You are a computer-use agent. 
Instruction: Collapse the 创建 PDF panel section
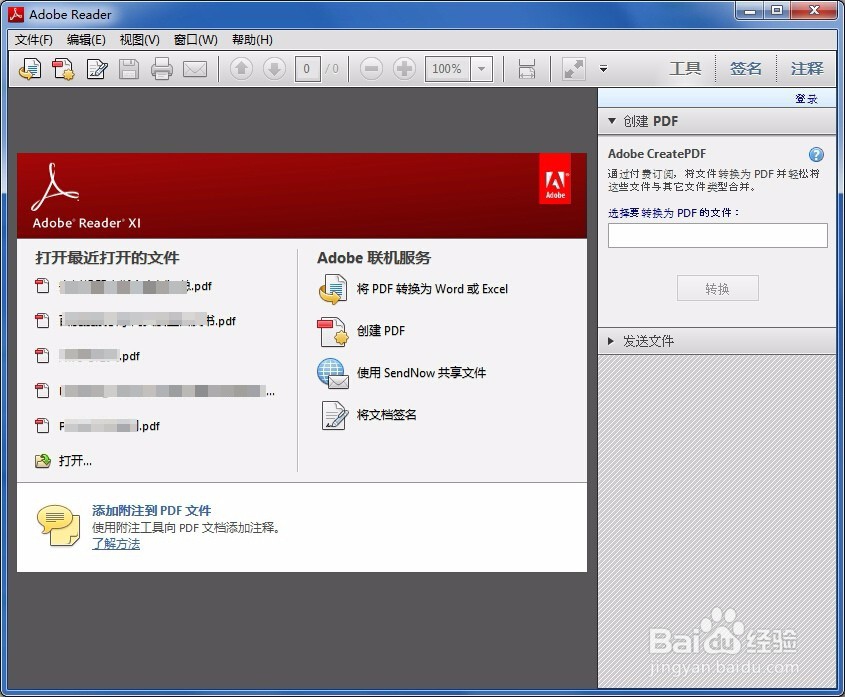point(612,120)
